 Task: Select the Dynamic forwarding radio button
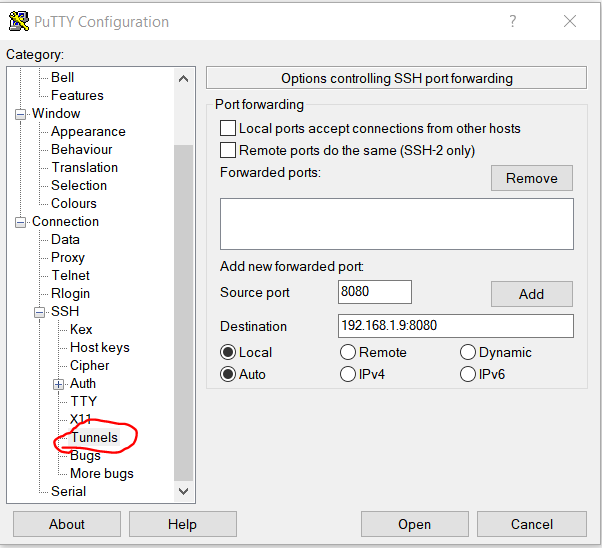pos(468,352)
